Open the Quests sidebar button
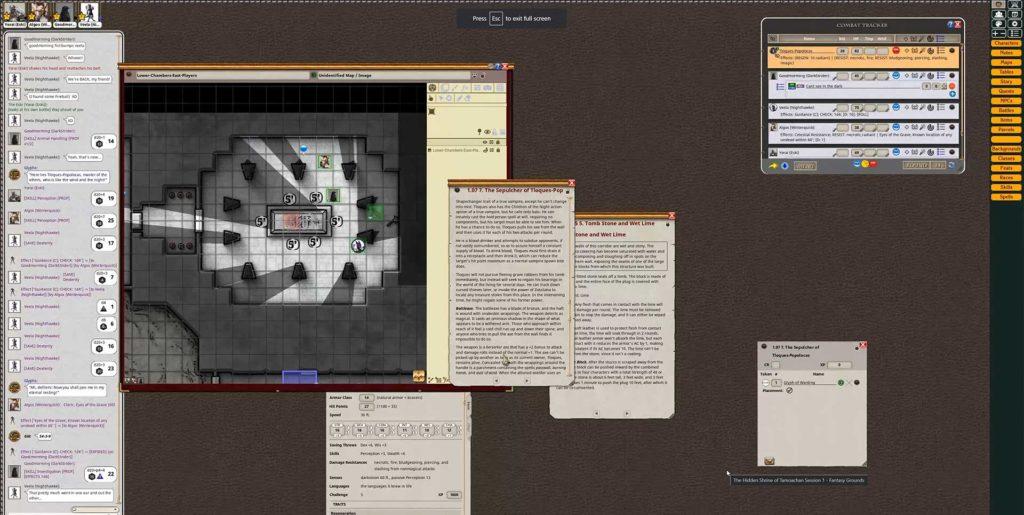This screenshot has width=1024, height=515. tap(1006, 91)
